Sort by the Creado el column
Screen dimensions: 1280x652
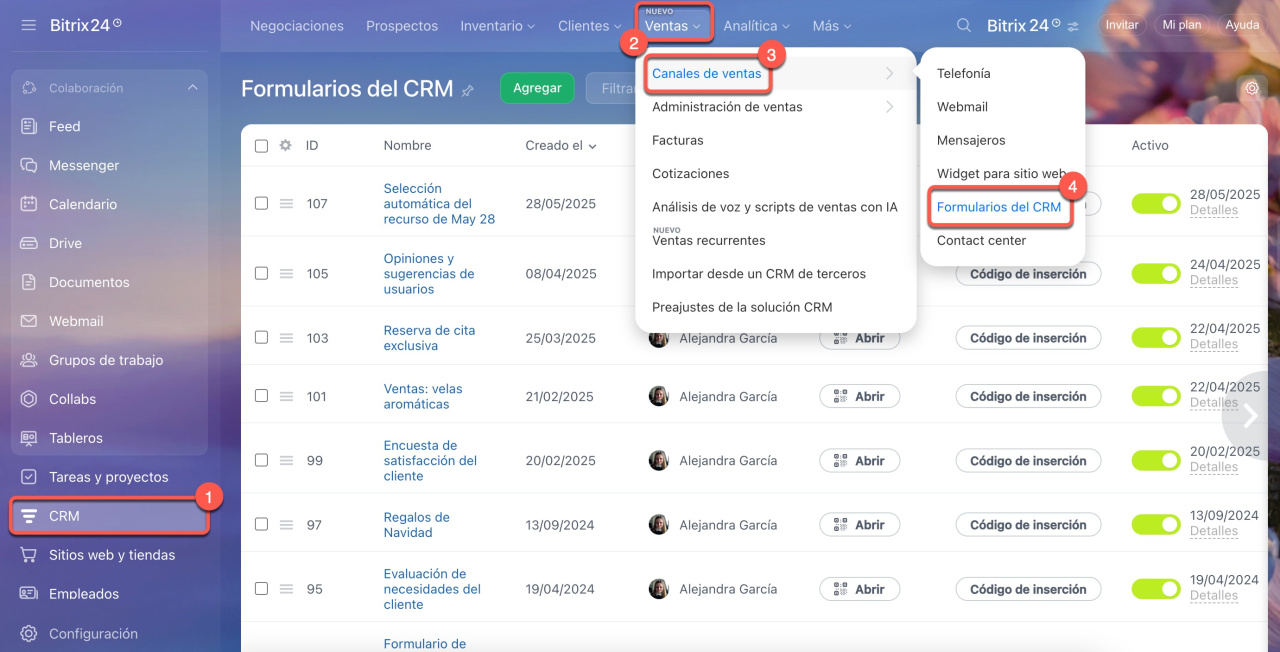pos(561,145)
